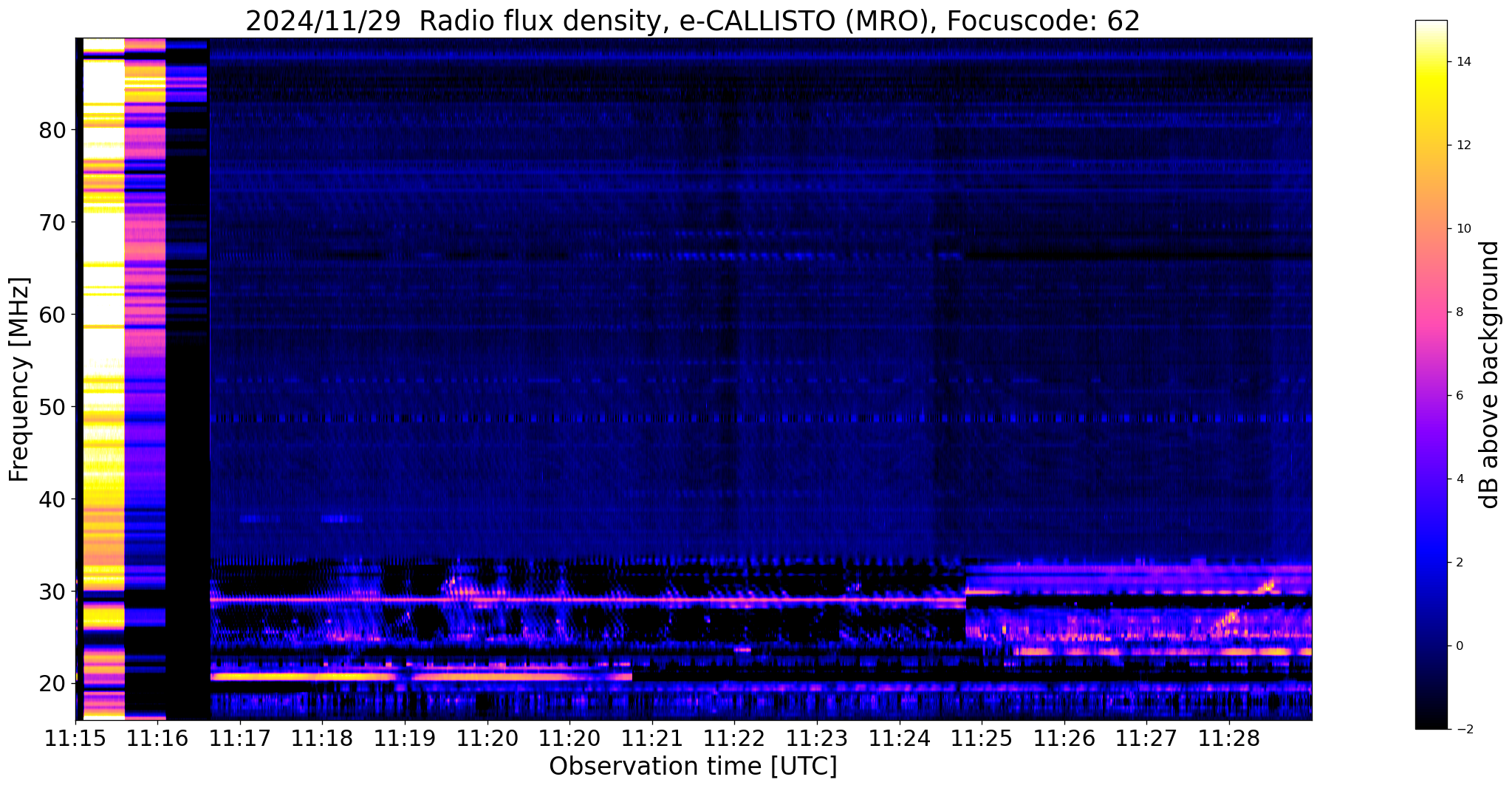The width and height of the screenshot is (1512, 788).
Task: Click the colorbar tick label 12
Action: click(1463, 145)
